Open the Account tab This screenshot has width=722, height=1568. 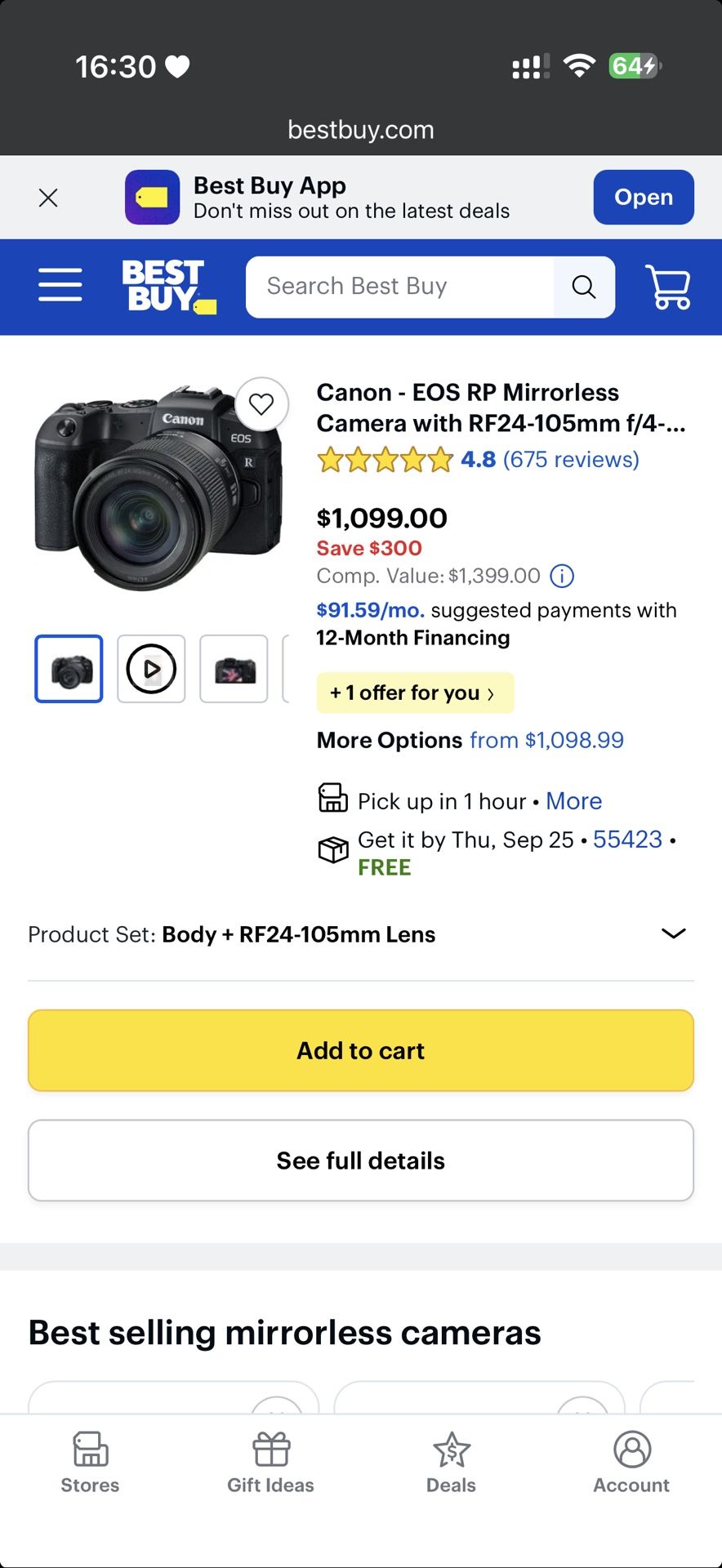tap(631, 1462)
